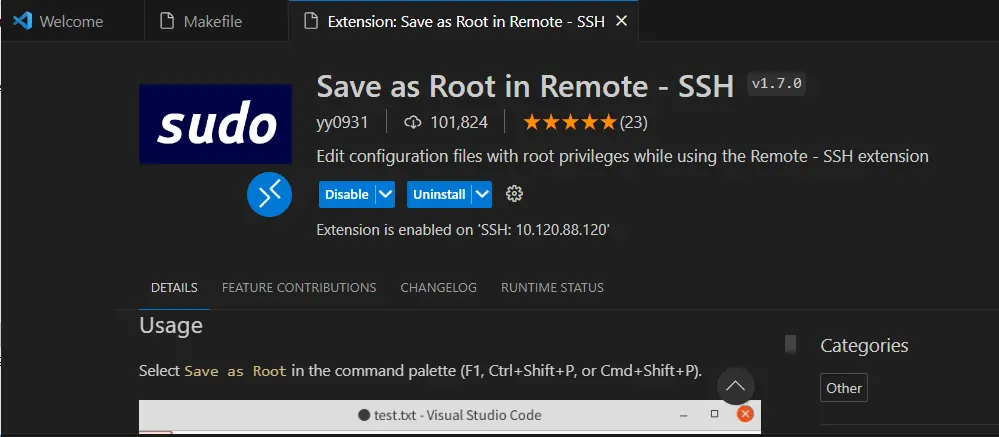Open the Makefile editor tab

tap(217, 21)
